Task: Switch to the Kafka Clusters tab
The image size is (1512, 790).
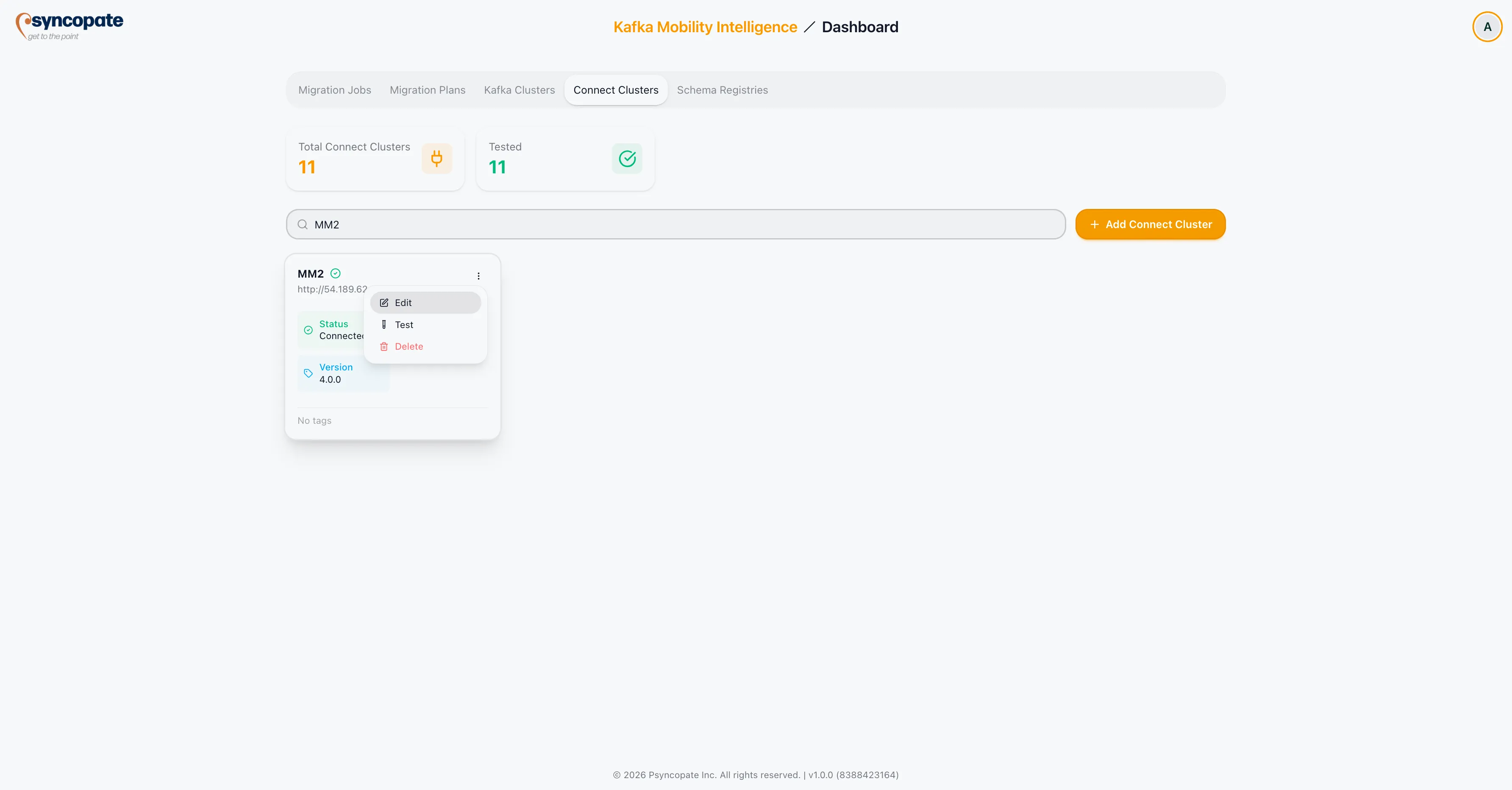Action: [519, 90]
